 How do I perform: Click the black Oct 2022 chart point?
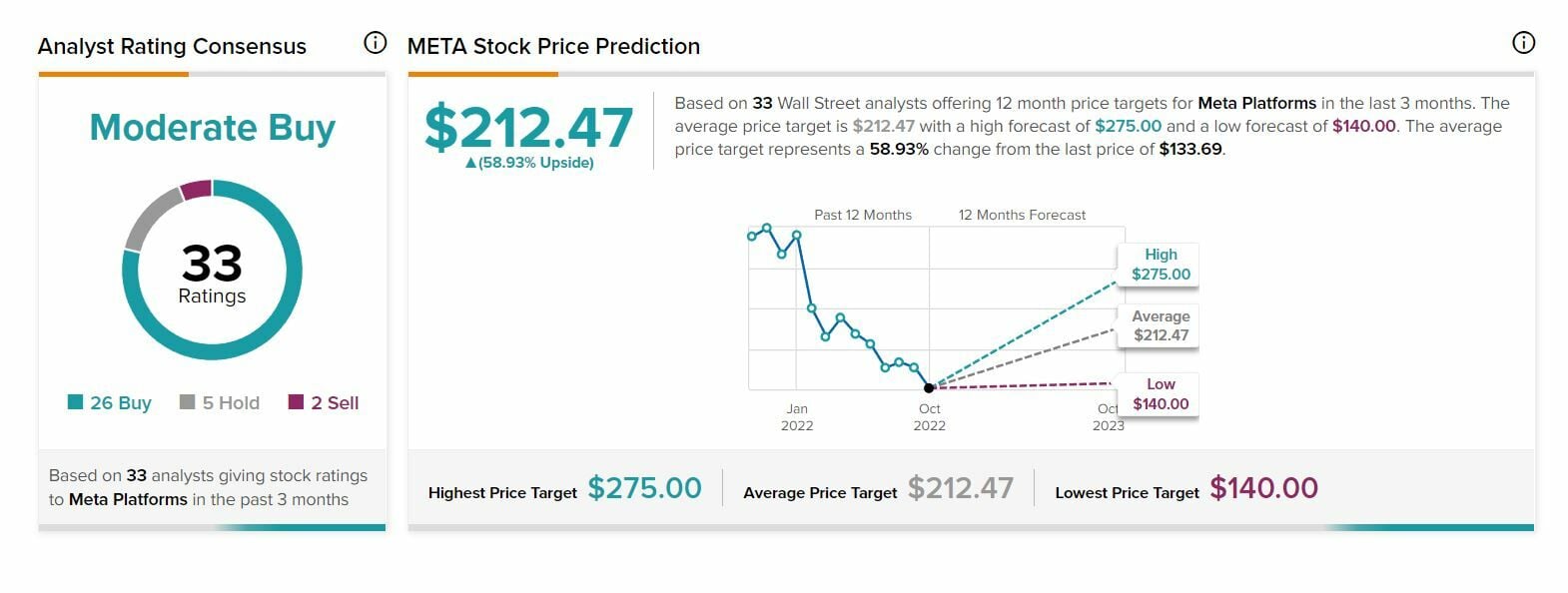[x=929, y=387]
